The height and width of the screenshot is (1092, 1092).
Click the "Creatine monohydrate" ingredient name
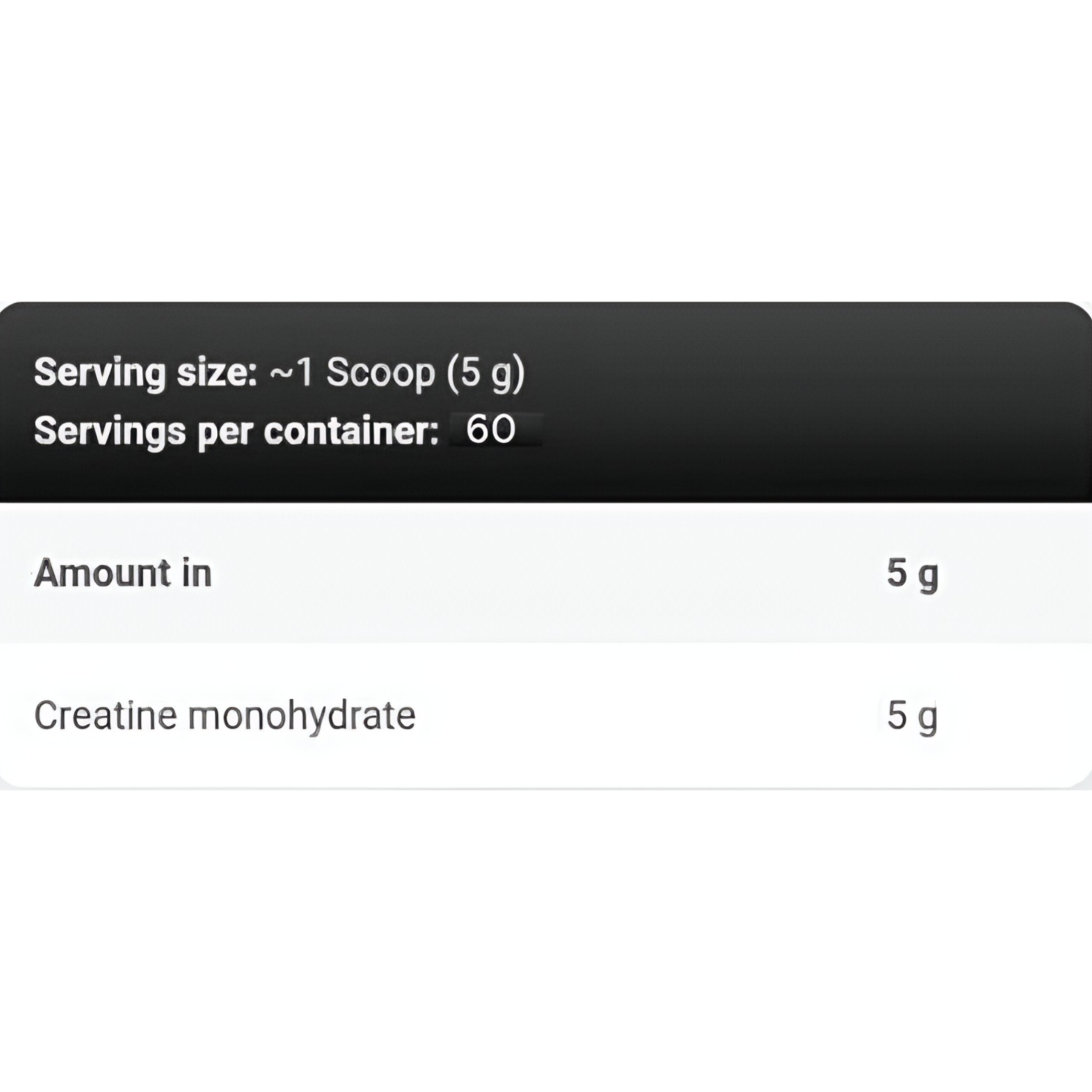coord(225,716)
